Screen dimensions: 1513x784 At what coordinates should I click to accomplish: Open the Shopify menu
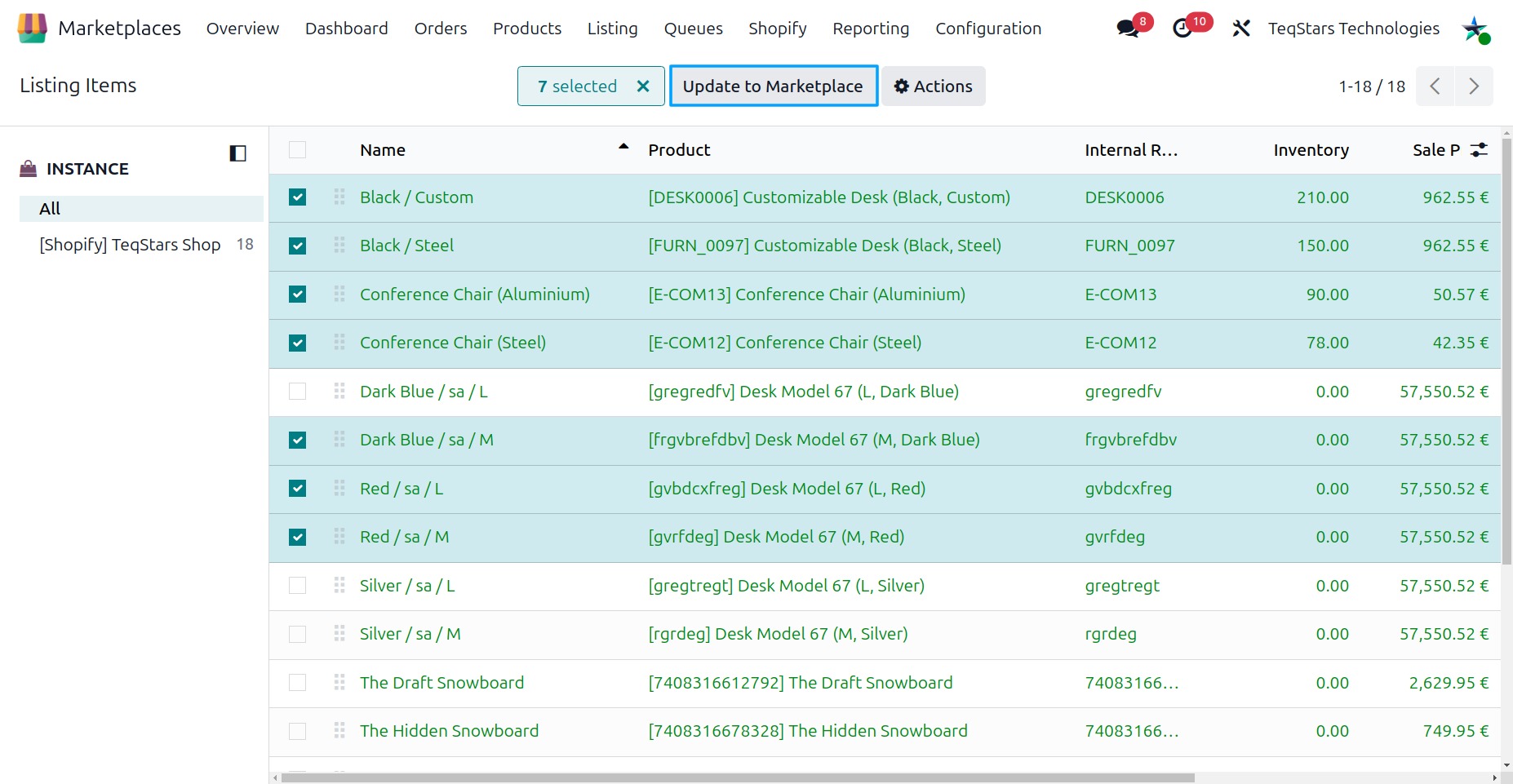pos(778,29)
